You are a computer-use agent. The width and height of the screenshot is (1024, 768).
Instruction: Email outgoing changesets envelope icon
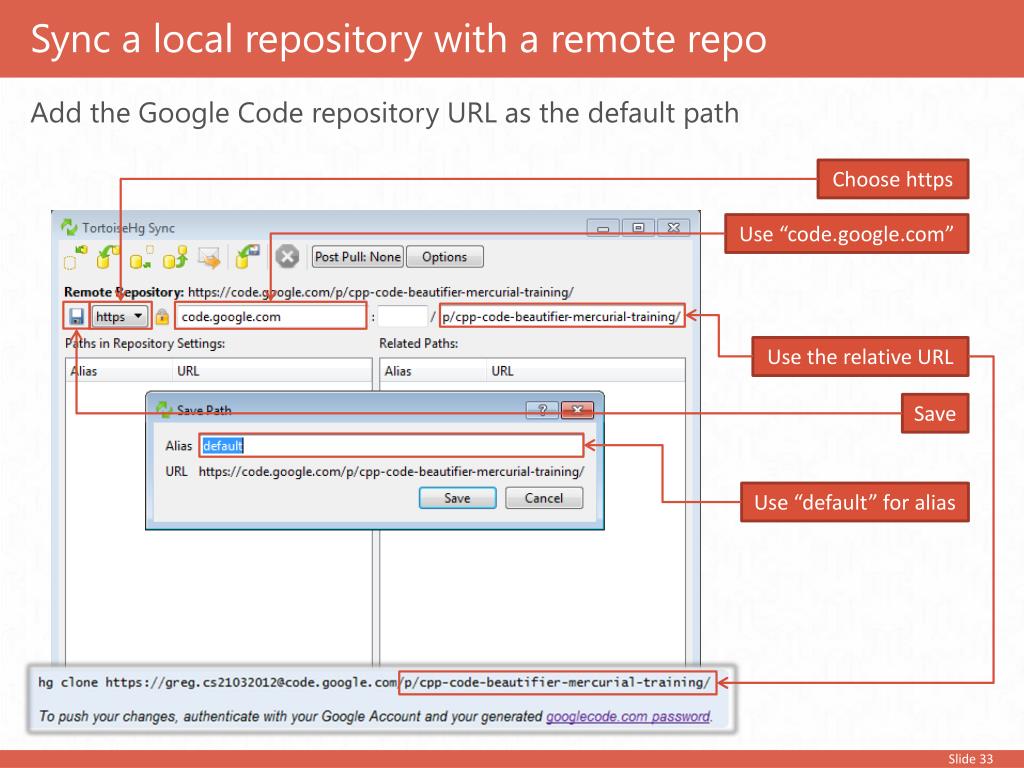(210, 257)
